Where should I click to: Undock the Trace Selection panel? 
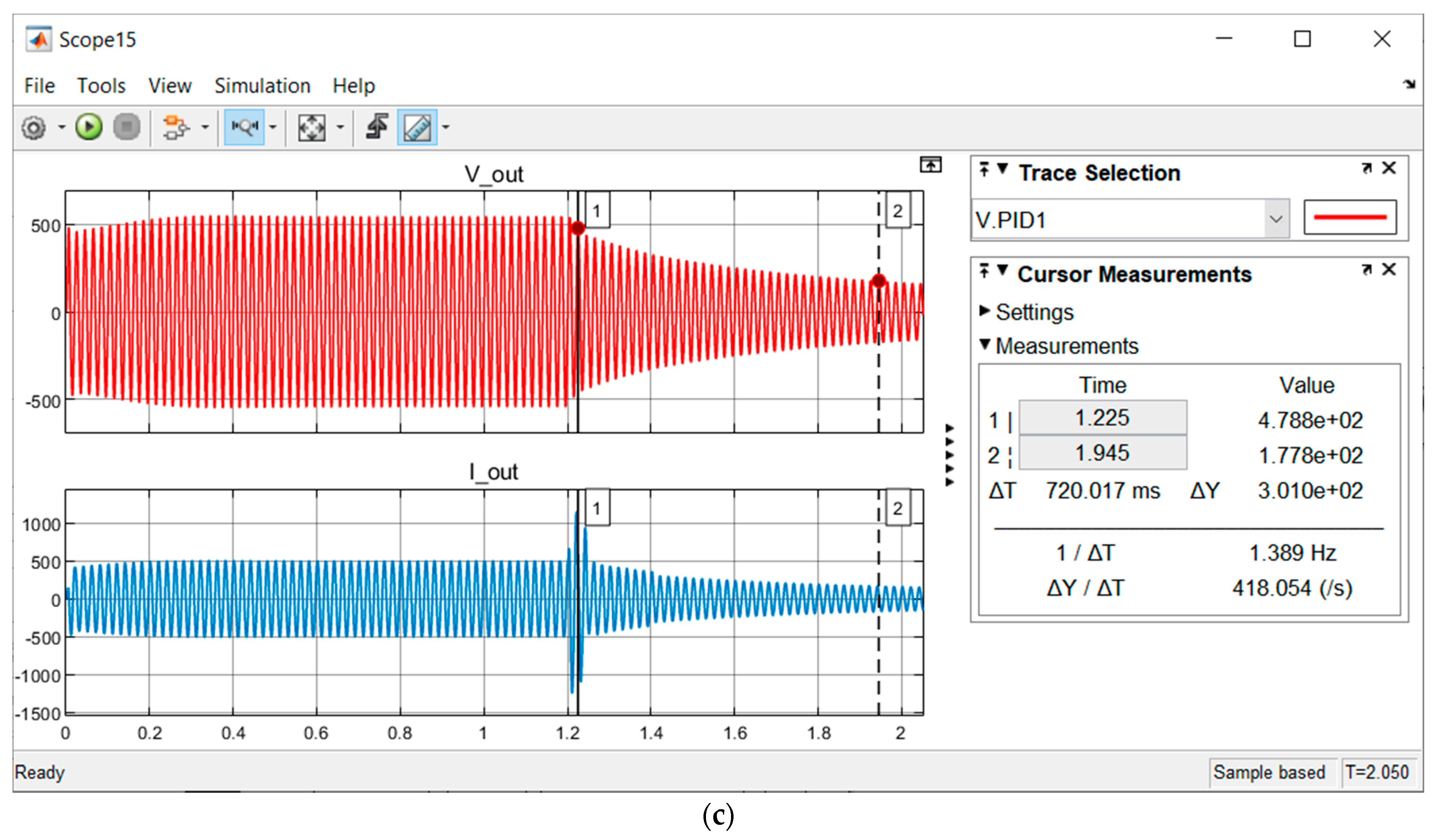pos(1366,169)
